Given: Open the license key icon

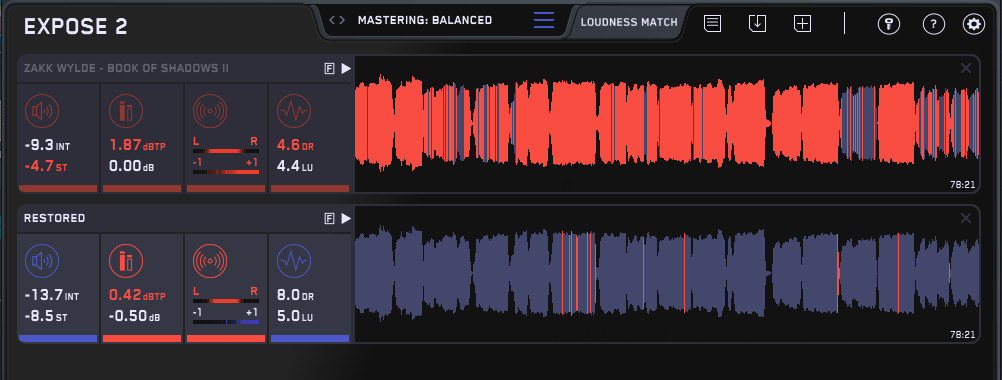Looking at the screenshot, I should coord(888,24).
